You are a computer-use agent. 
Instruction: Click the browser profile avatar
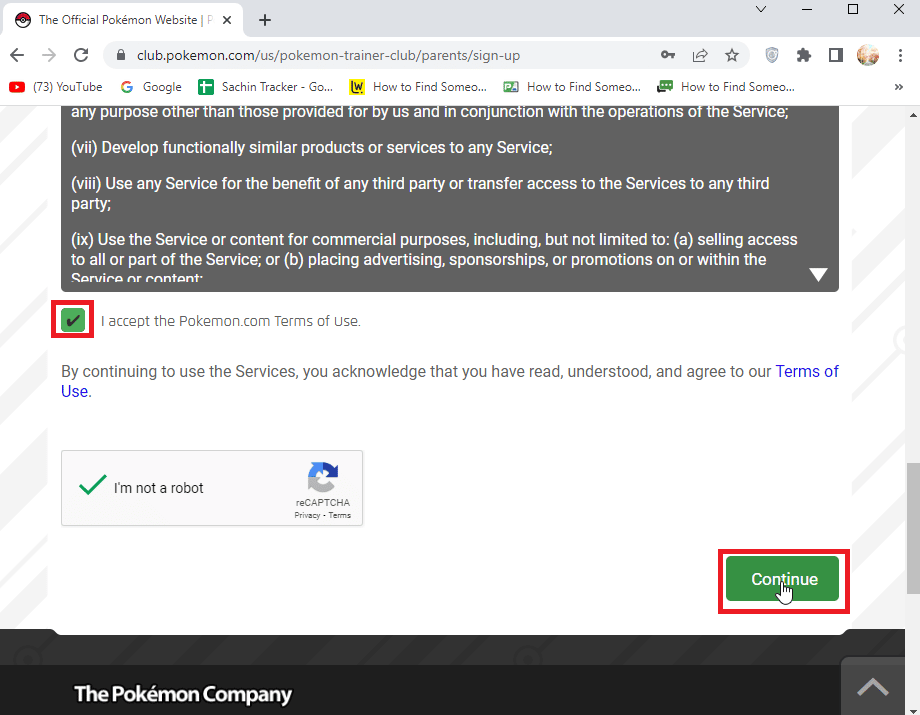pos(867,55)
